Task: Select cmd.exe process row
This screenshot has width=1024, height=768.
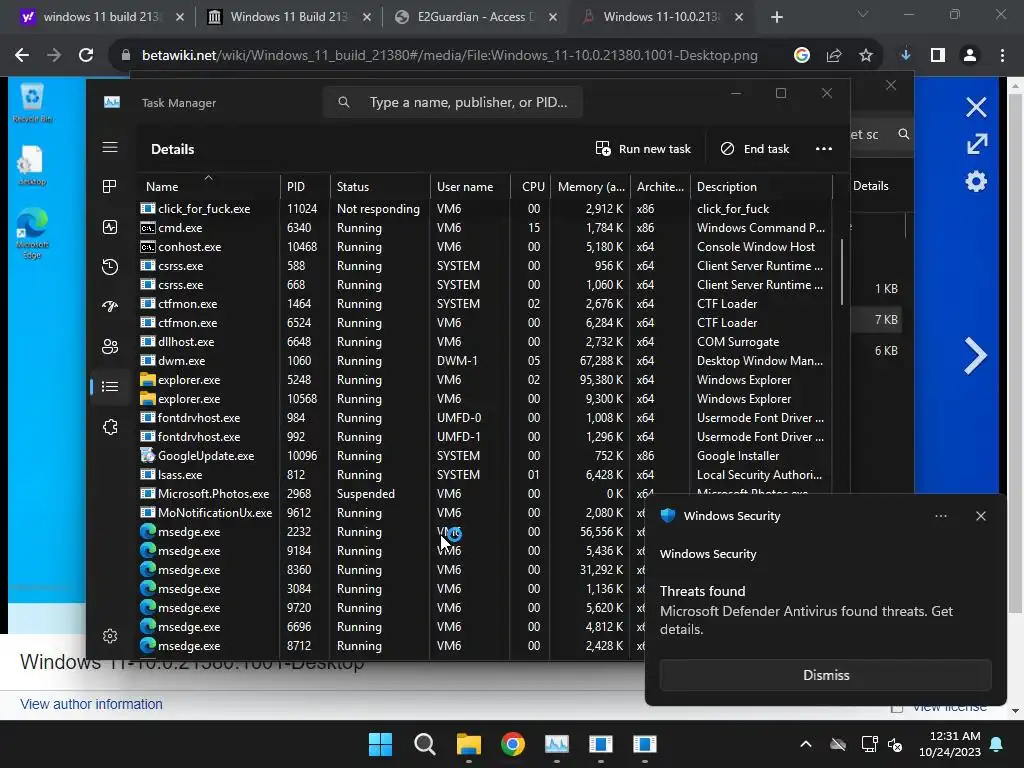Action: coord(485,228)
